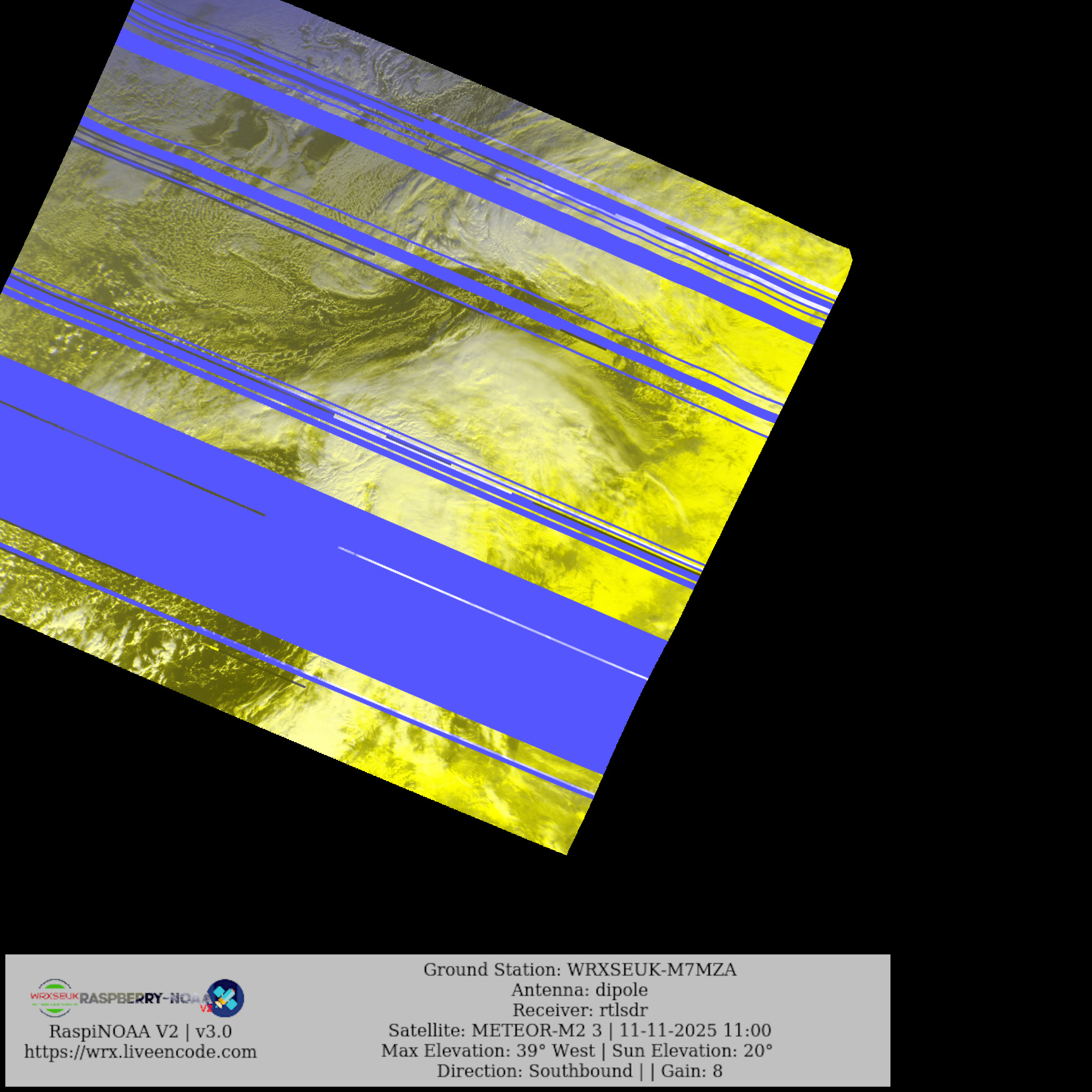Click the Satellite METEOR-M2 3 label

point(495,1030)
